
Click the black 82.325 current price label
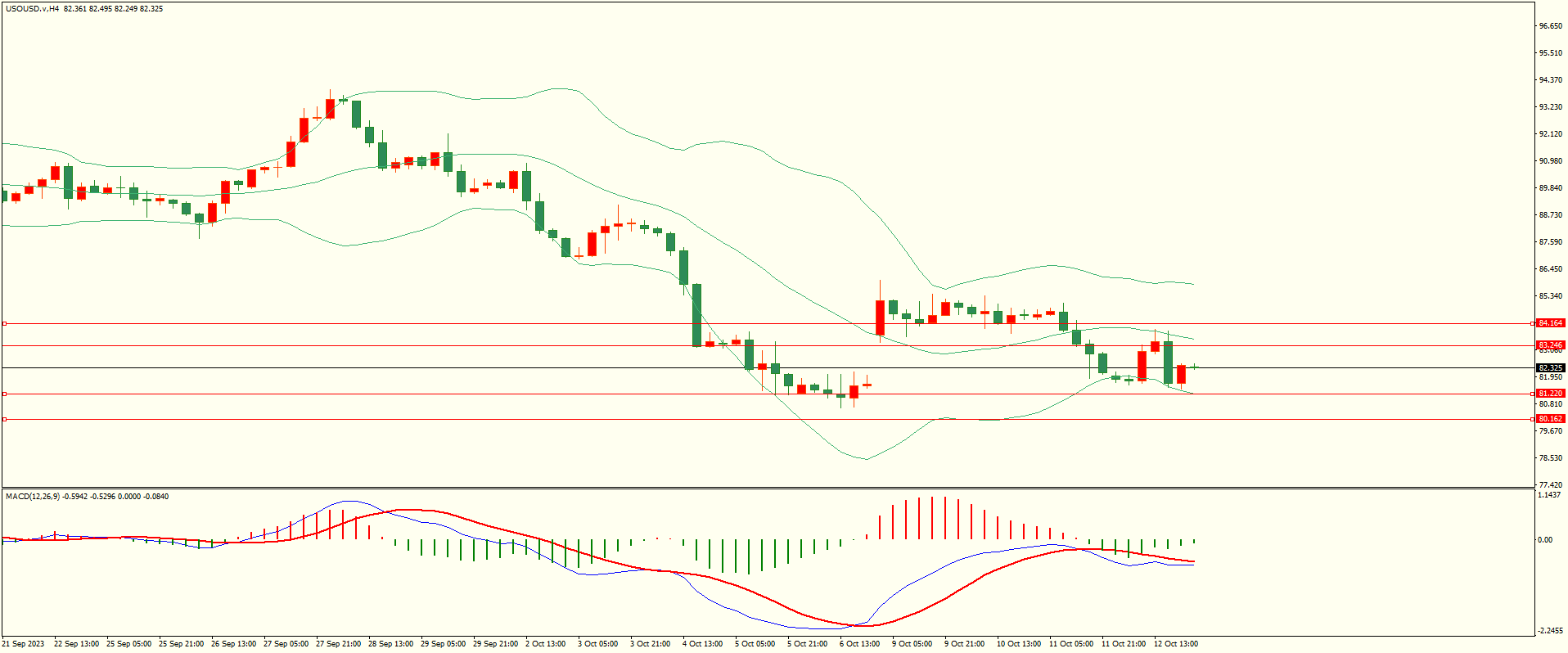(x=1551, y=368)
